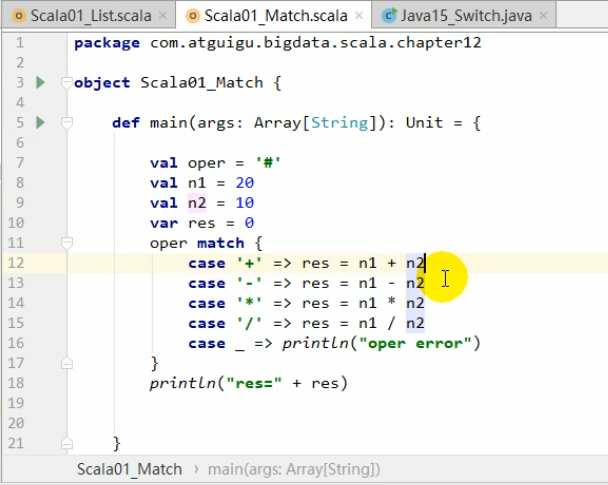Close the Java15_Switch.java tab
The image size is (608, 485).
click(544, 16)
